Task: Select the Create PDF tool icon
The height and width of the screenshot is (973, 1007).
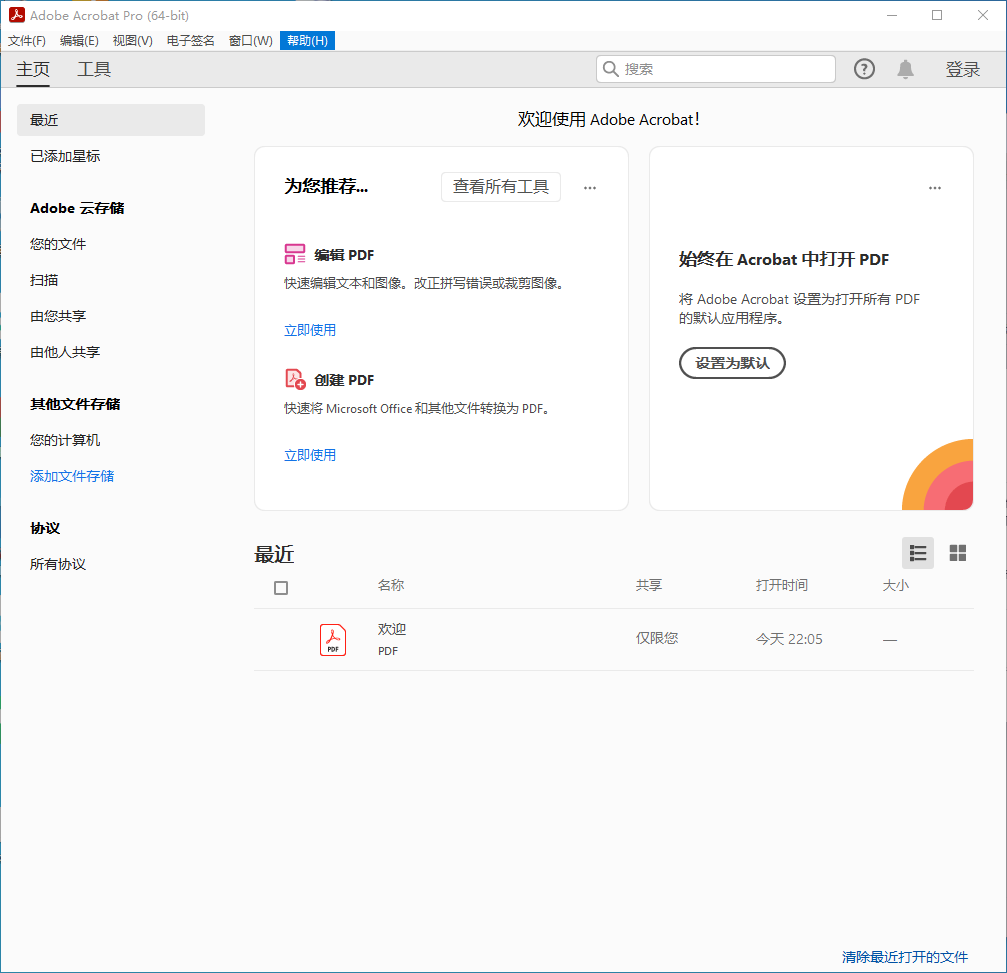Action: pyautogui.click(x=294, y=380)
